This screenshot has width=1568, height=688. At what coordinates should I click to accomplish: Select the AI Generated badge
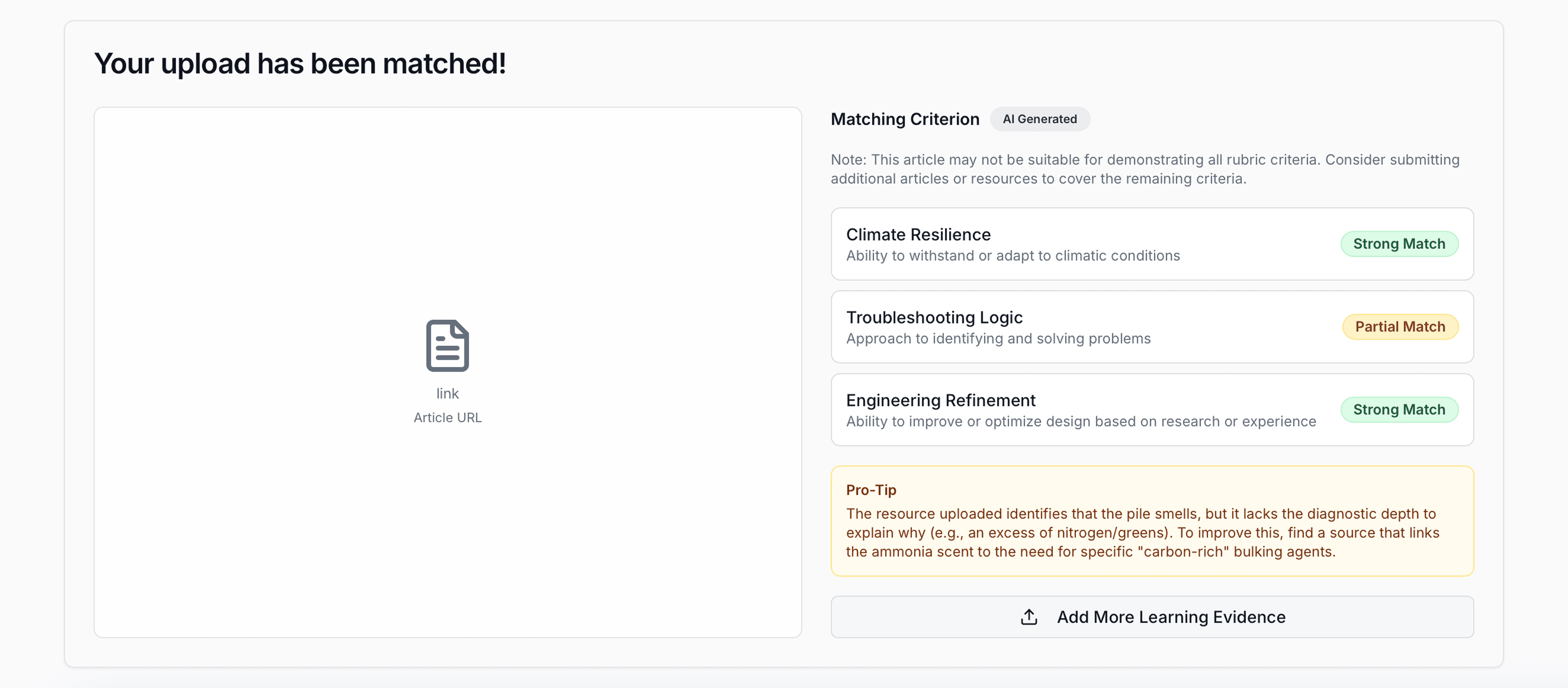pos(1040,119)
